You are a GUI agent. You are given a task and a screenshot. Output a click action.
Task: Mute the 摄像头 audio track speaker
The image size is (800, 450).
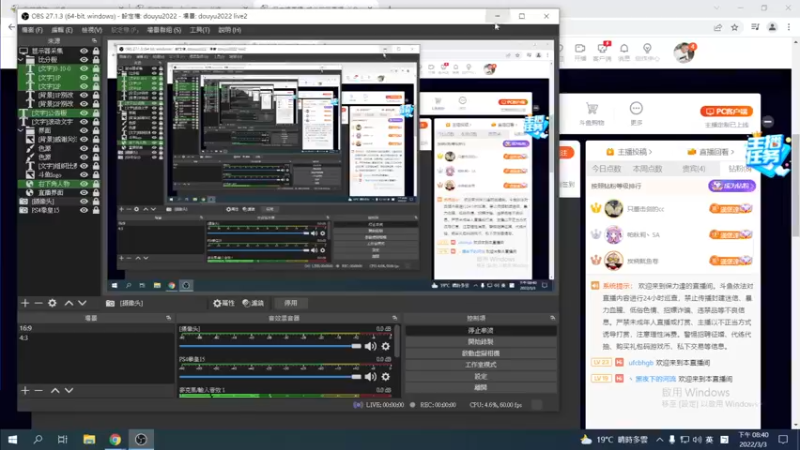[370, 346]
